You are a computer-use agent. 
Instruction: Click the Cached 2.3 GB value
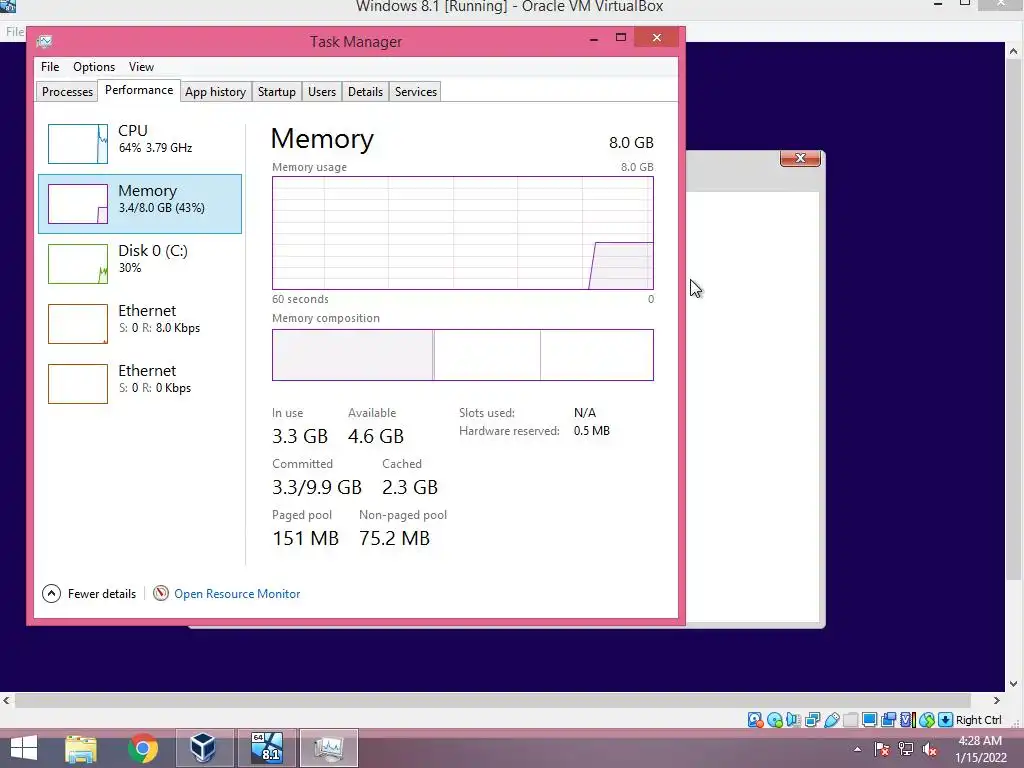pos(409,487)
